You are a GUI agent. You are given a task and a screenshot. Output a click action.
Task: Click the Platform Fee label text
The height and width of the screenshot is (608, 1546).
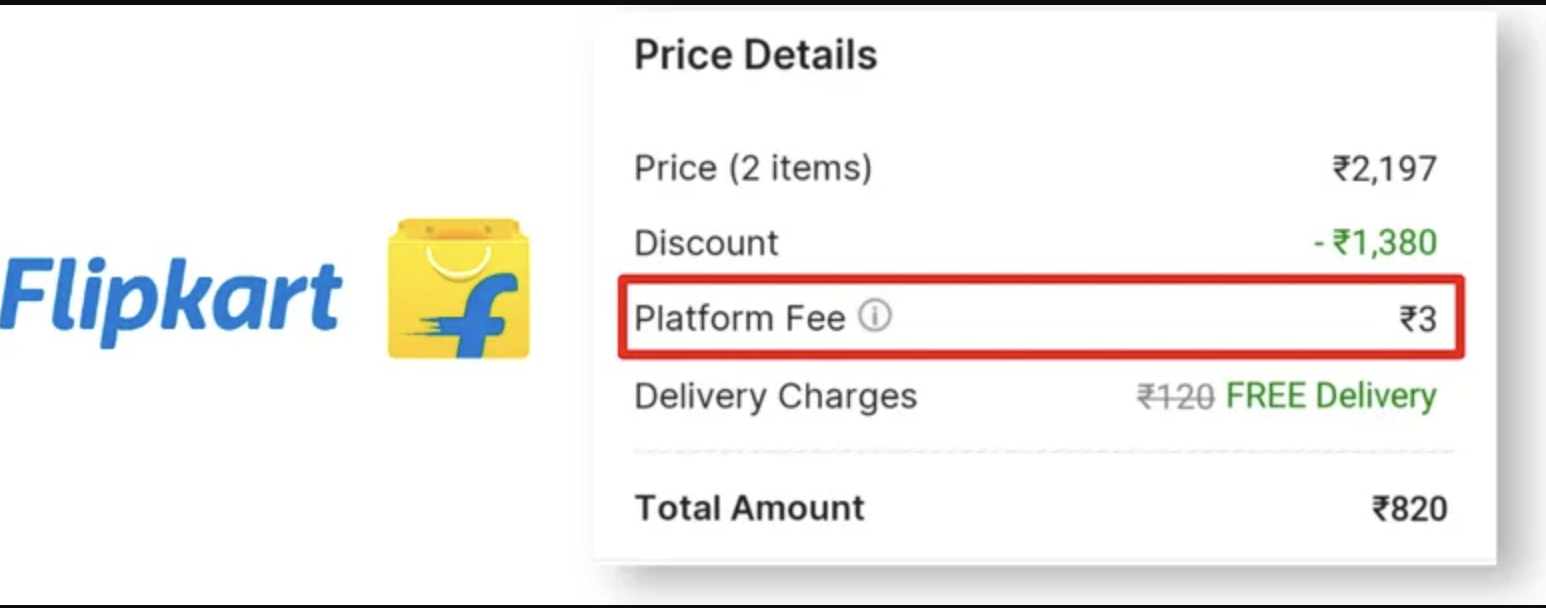click(x=740, y=318)
